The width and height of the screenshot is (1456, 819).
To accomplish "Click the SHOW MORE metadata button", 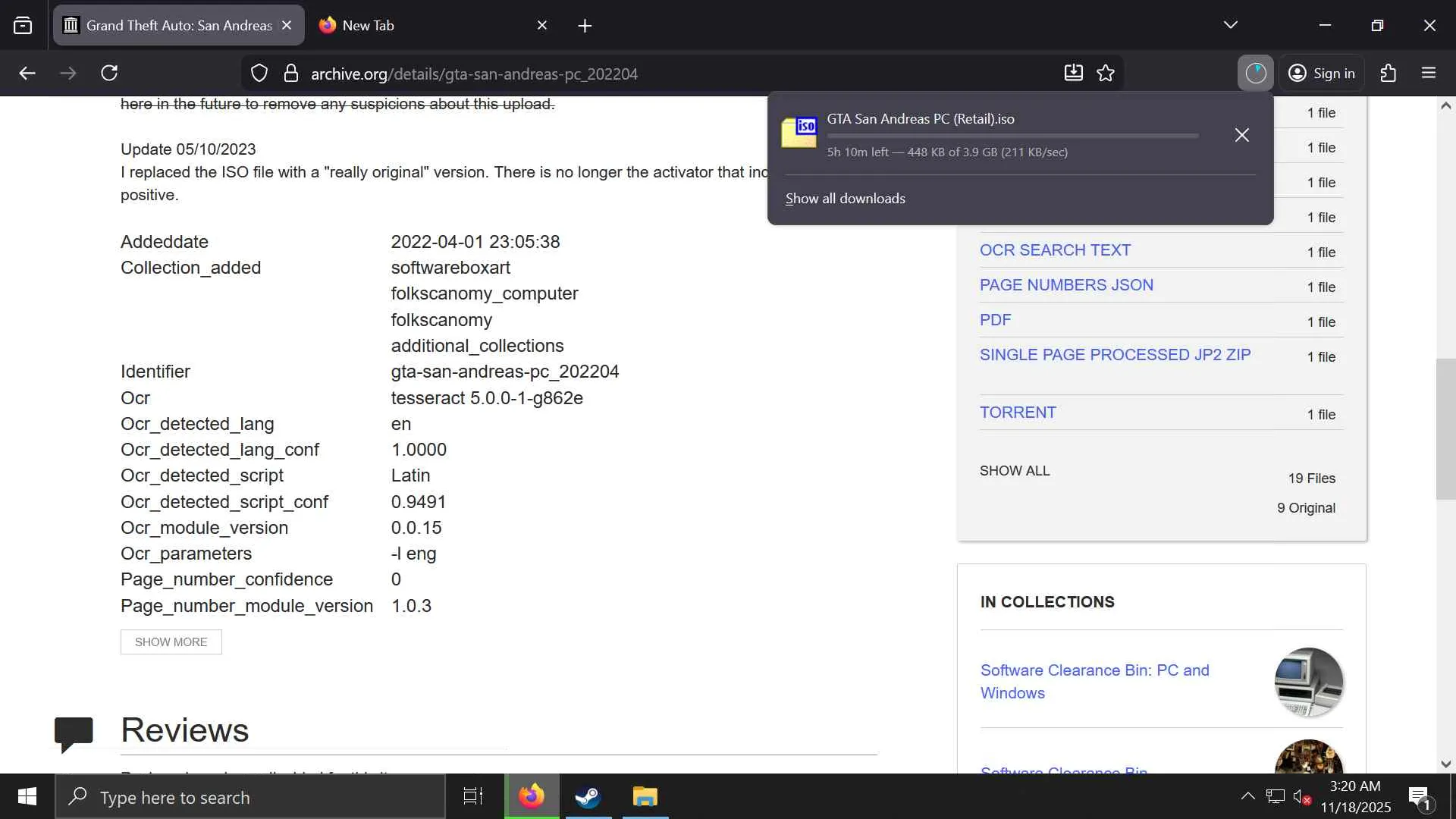I will [x=171, y=642].
